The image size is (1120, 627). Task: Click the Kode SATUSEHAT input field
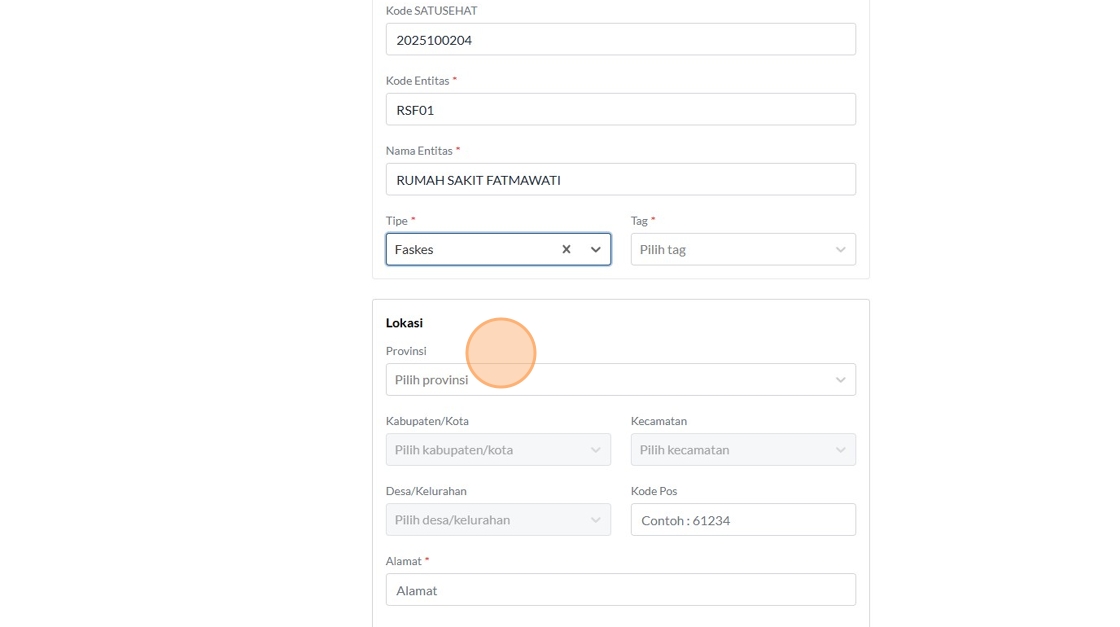coord(620,40)
